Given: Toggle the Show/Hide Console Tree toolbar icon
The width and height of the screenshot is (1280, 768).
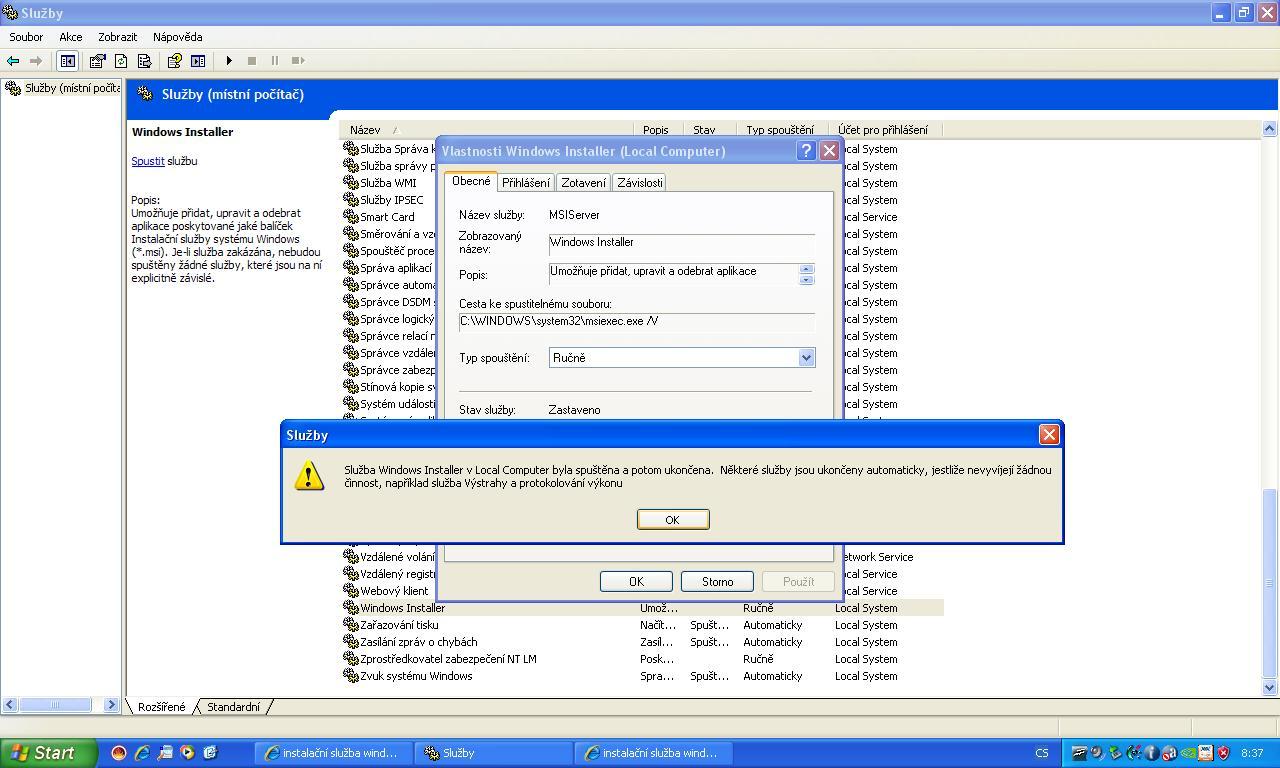Looking at the screenshot, I should 67,61.
